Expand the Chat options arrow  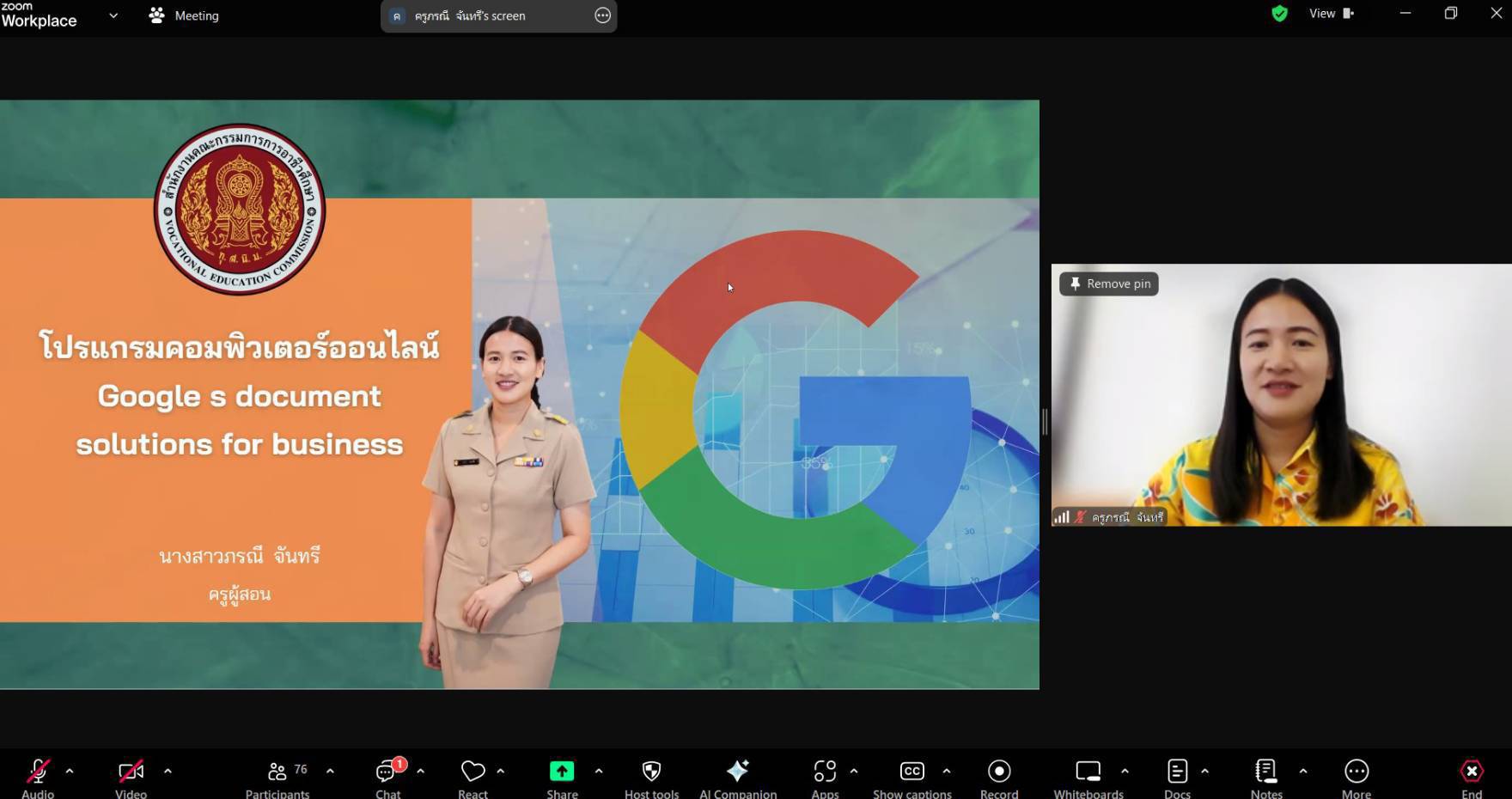pos(420,772)
